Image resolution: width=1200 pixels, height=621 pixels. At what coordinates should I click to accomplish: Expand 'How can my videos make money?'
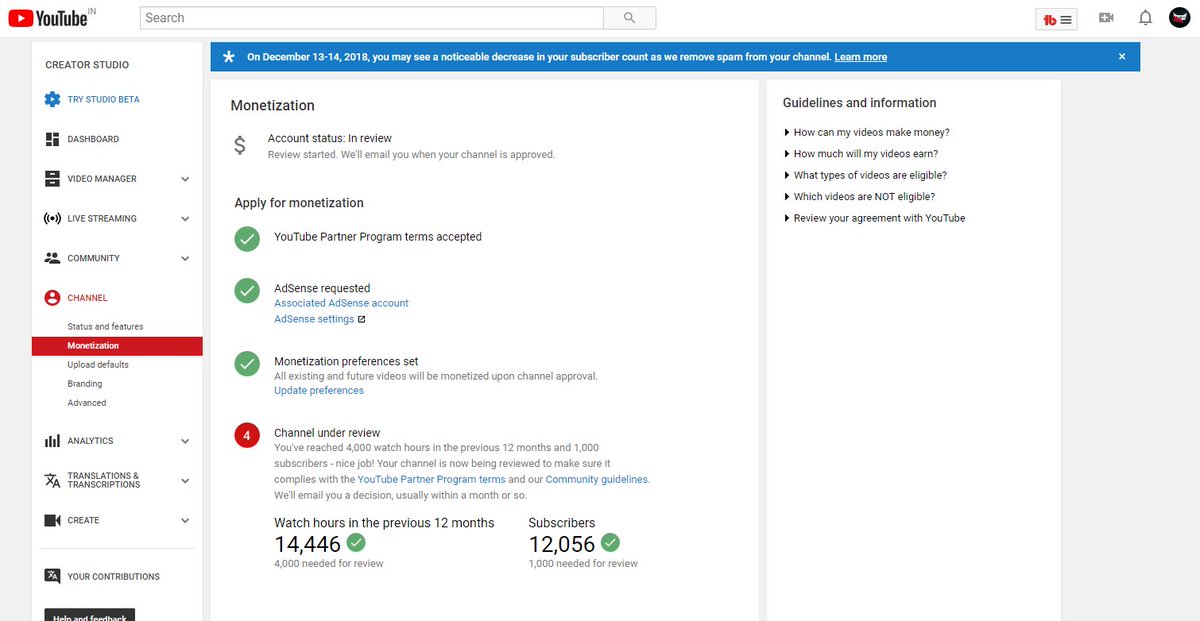click(x=866, y=132)
